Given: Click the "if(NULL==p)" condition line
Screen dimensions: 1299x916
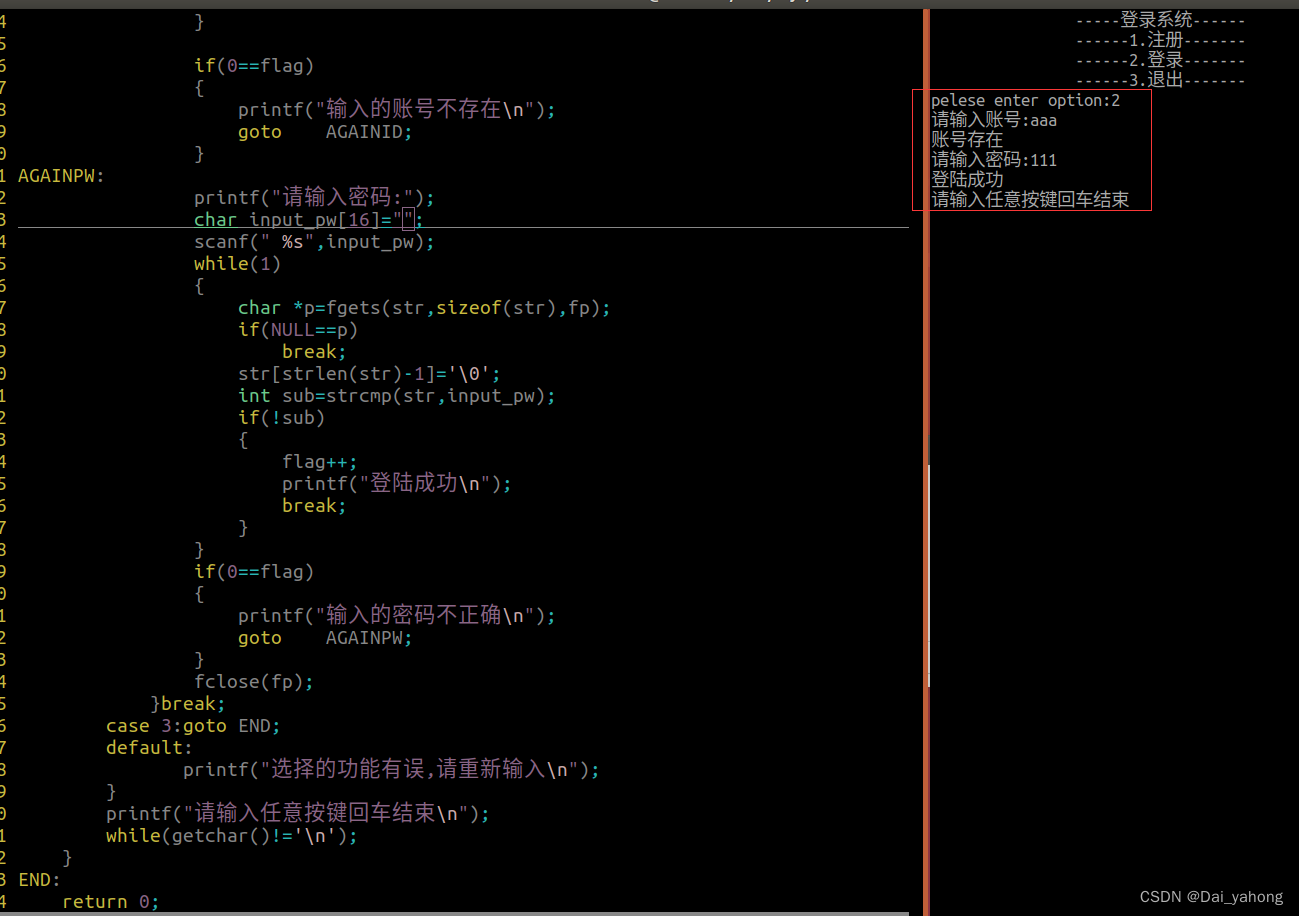Looking at the screenshot, I should [298, 330].
